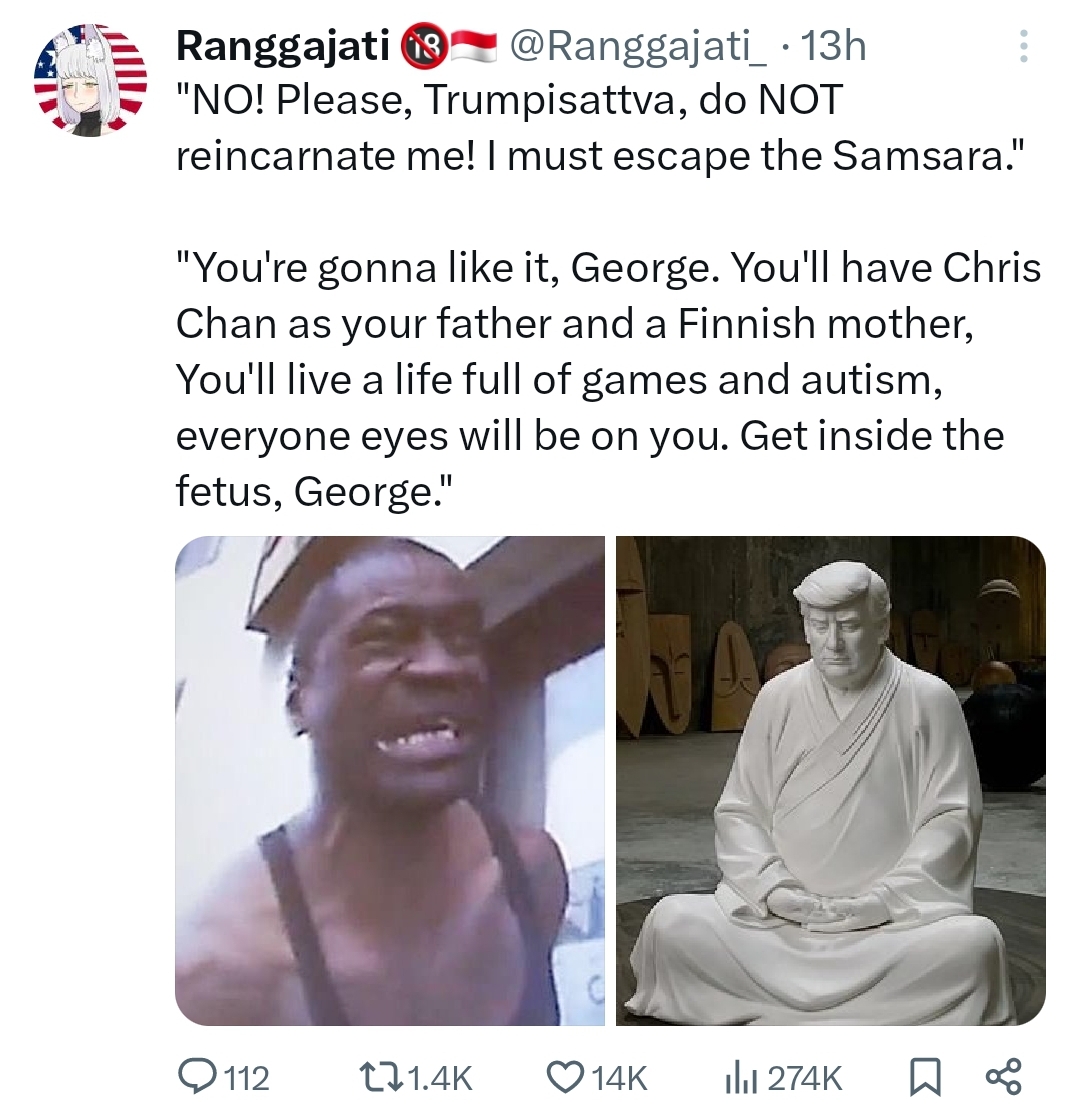Open the Ranggajati profile avatar
The image size is (1079, 1119).
[x=90, y=80]
